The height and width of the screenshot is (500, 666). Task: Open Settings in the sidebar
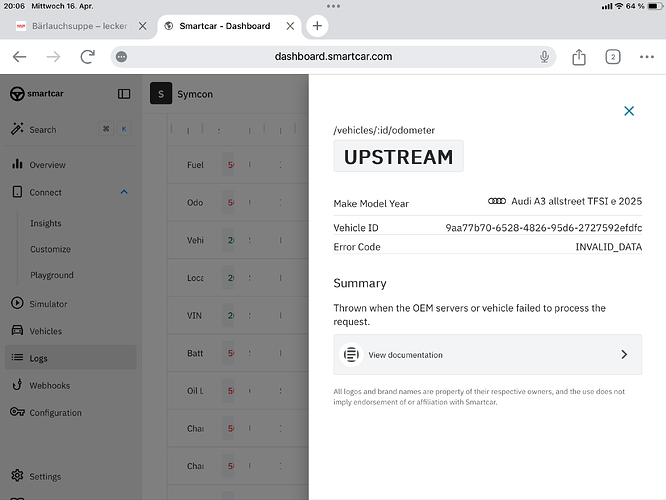45,477
